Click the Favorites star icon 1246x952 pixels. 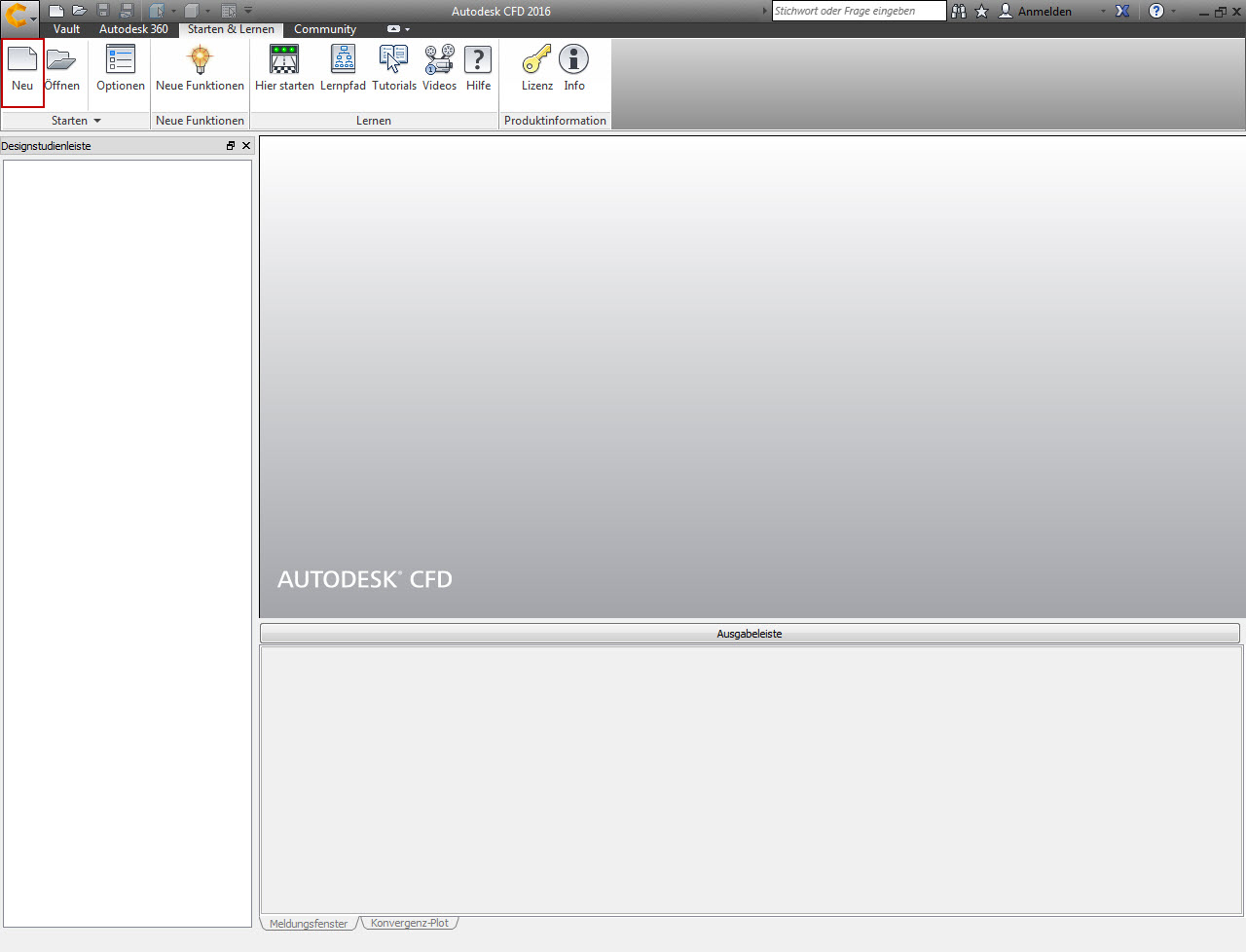pyautogui.click(x=982, y=11)
